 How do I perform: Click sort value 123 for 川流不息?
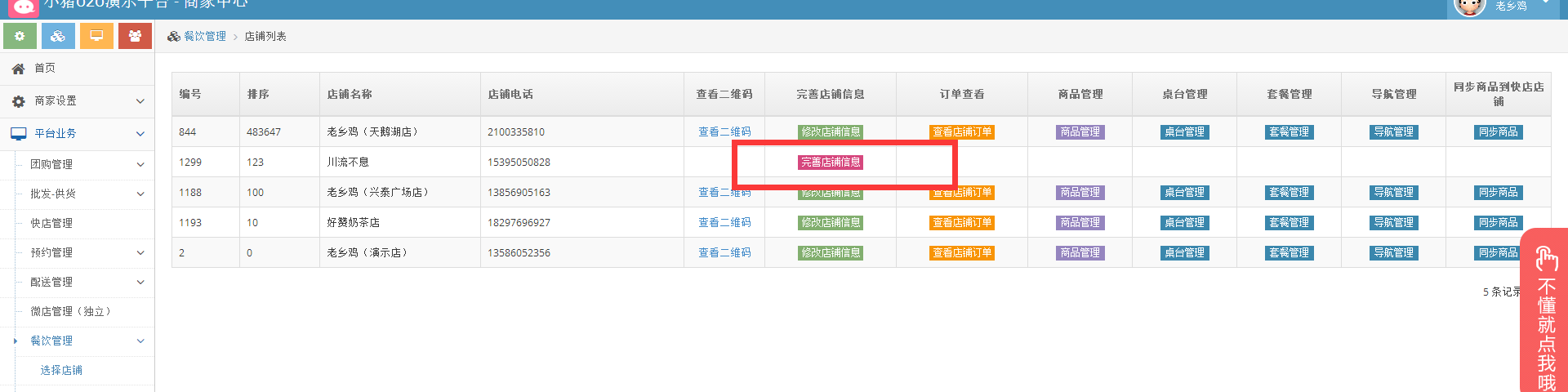click(x=256, y=163)
